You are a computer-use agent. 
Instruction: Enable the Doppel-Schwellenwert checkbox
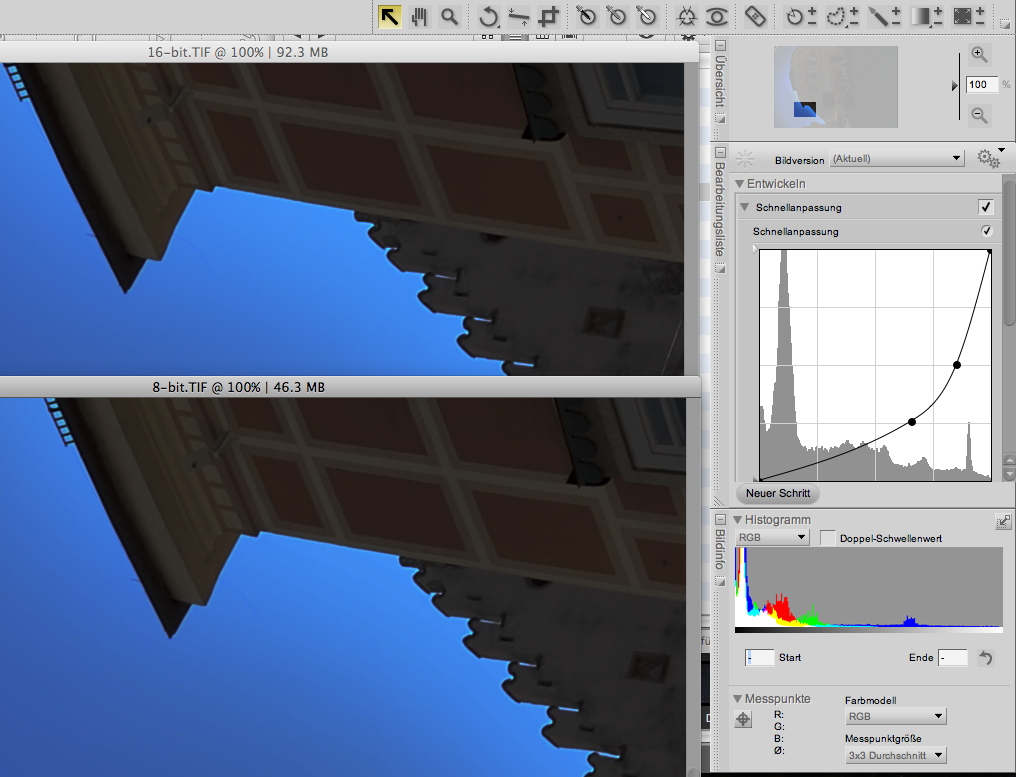[x=828, y=538]
